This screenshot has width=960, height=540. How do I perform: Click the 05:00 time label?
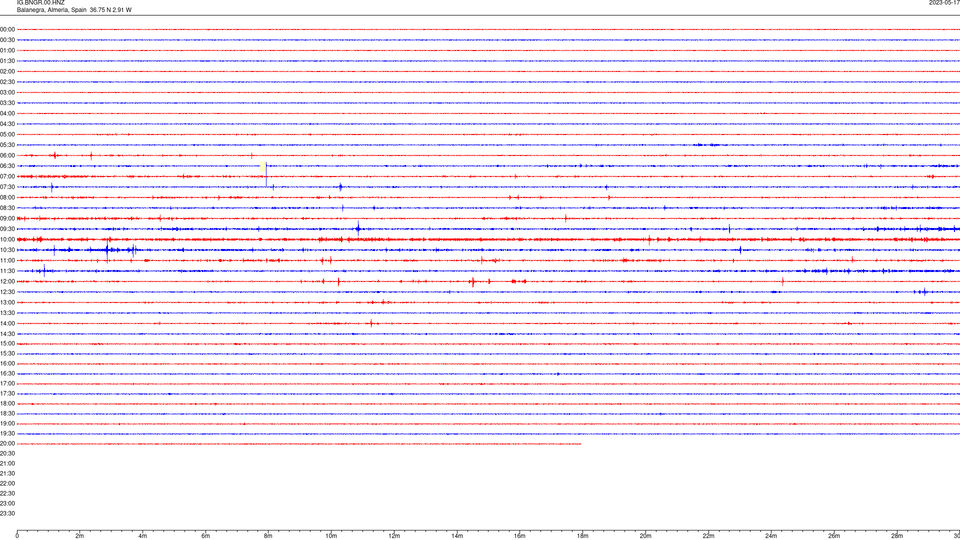(x=7, y=135)
